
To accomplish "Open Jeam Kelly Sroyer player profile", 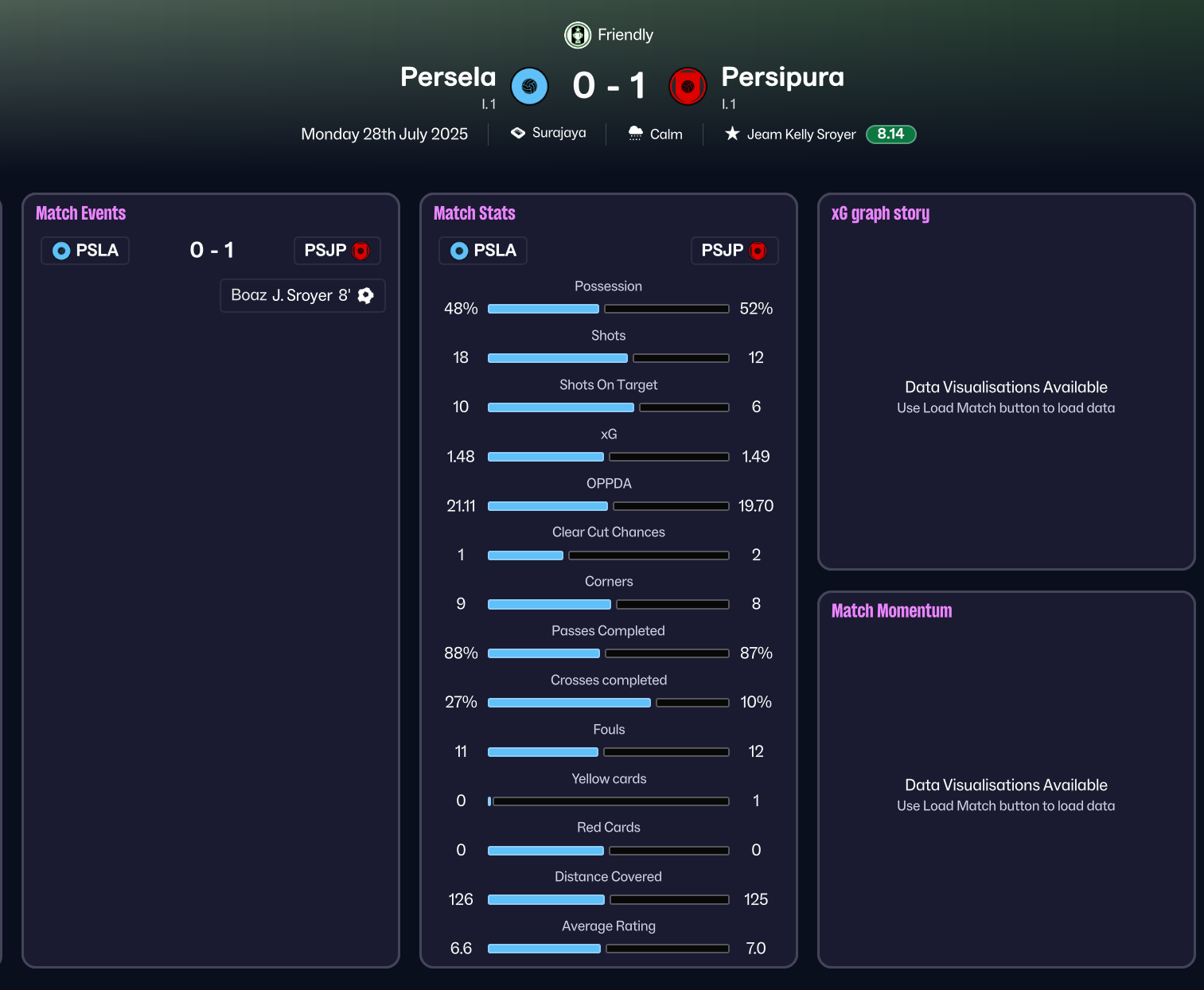I will [x=801, y=134].
